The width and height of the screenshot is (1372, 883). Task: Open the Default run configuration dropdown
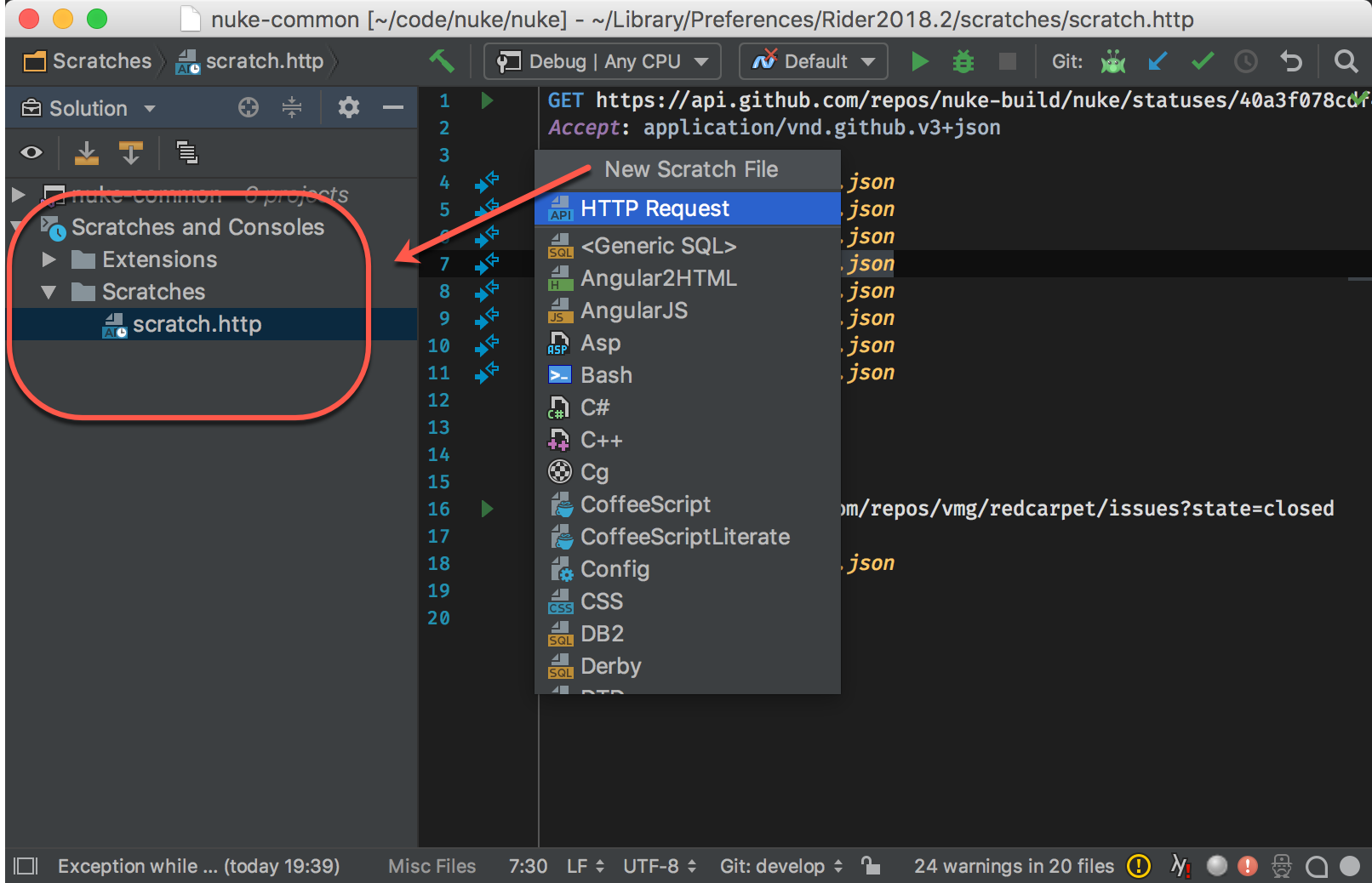(814, 61)
